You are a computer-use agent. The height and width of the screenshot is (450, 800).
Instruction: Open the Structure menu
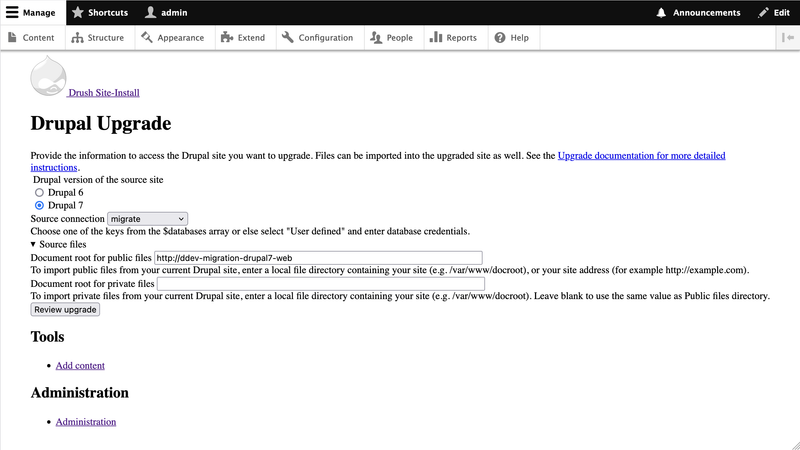98,38
